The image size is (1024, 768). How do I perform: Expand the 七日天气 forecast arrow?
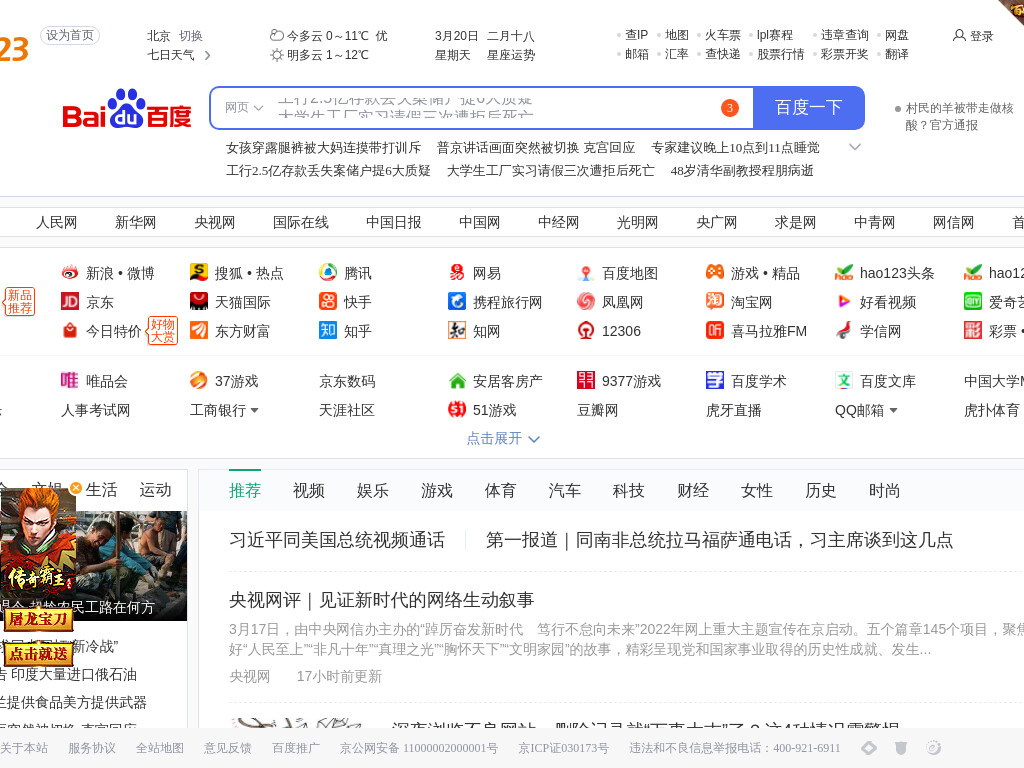pyautogui.click(x=208, y=56)
